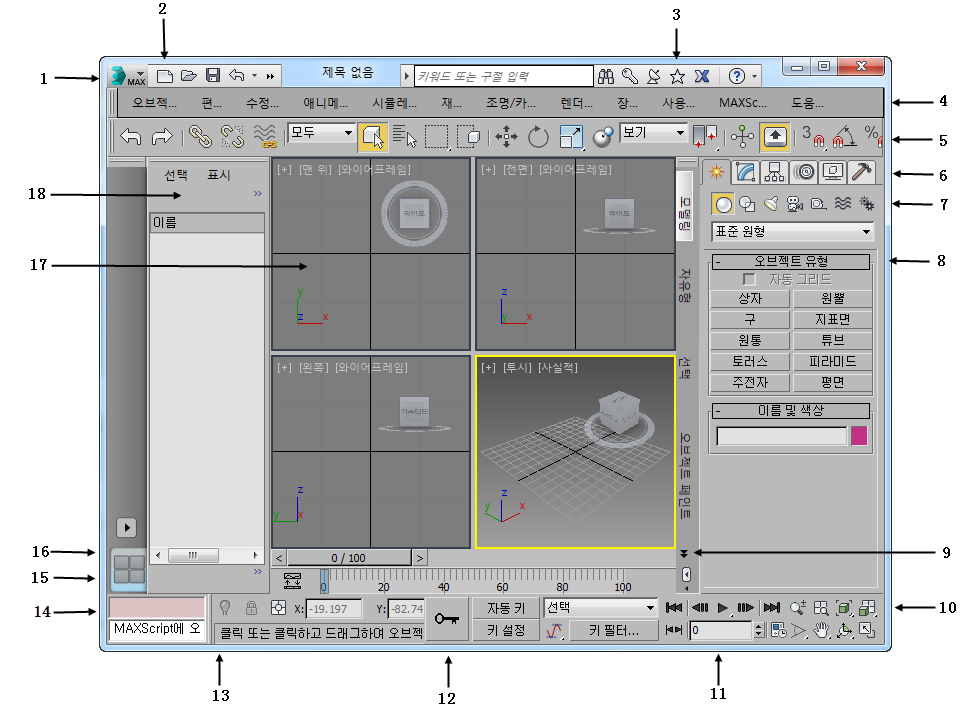Expand the Help dropdown arrow

(754, 77)
